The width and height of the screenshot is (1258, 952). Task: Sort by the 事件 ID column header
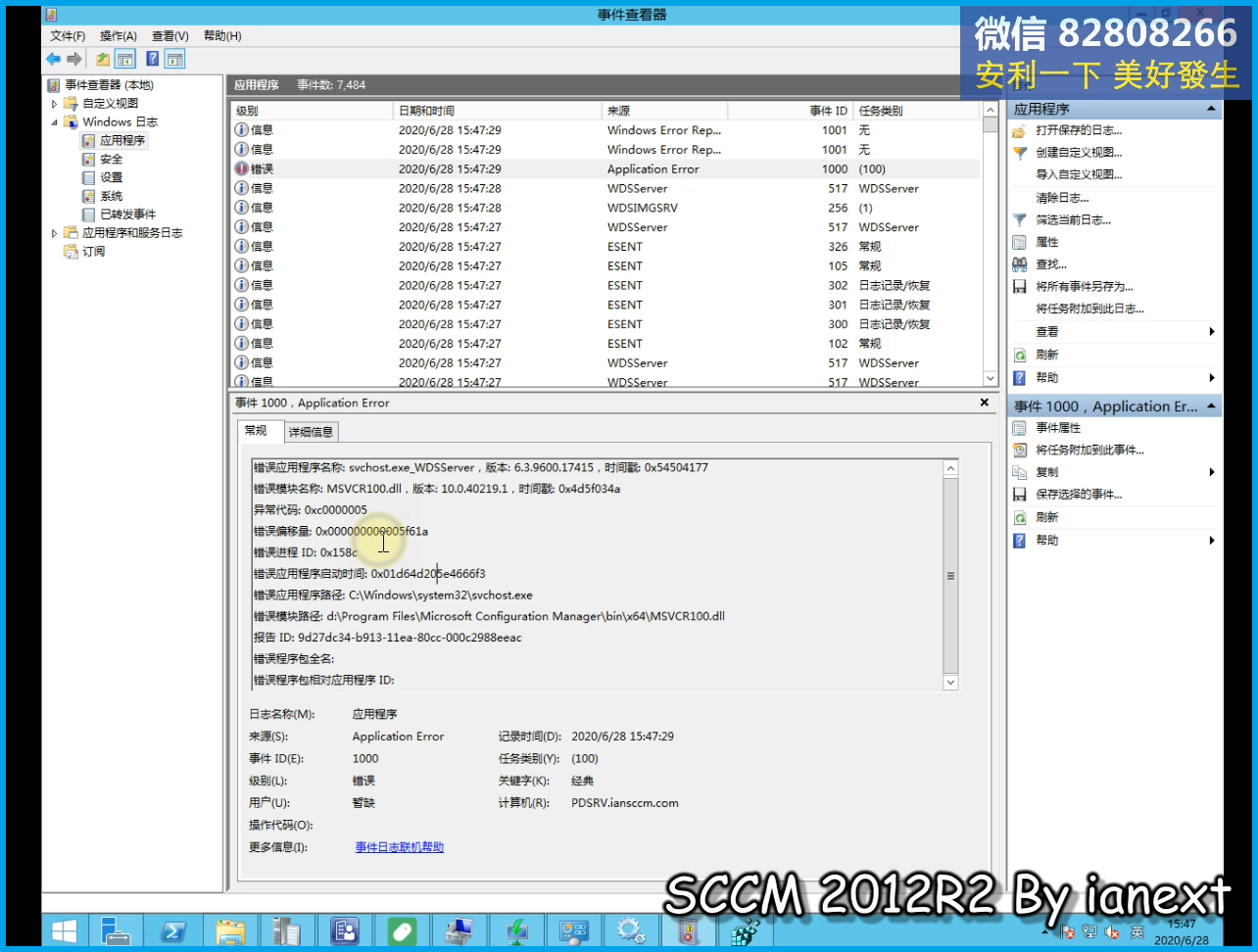790,111
